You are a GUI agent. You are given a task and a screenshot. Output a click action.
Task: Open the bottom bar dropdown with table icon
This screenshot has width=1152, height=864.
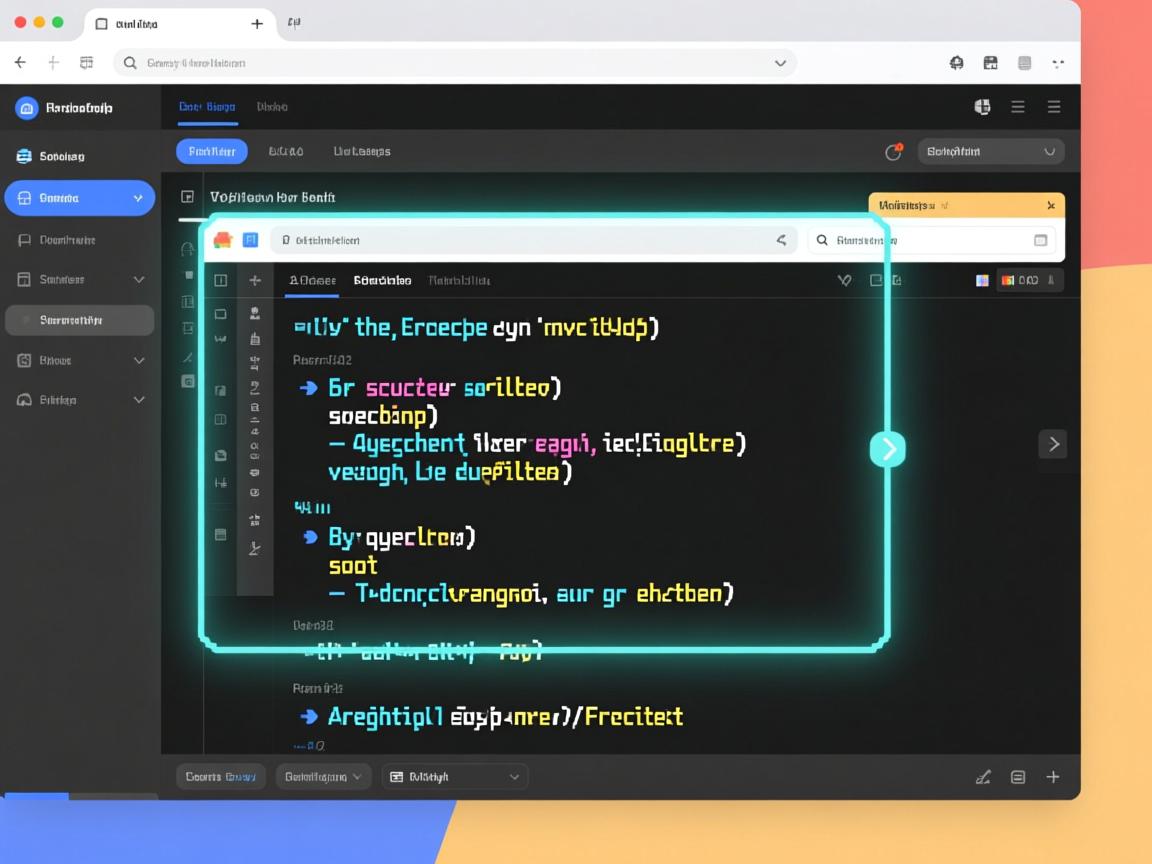(455, 777)
